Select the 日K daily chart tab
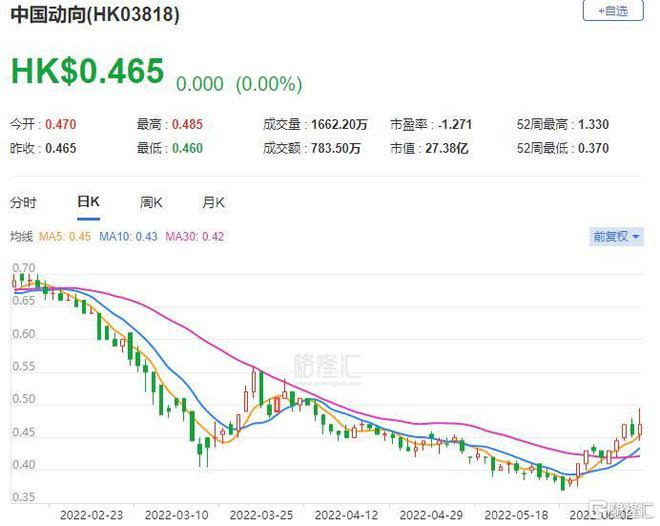This screenshot has height=526, width=660. (x=88, y=202)
